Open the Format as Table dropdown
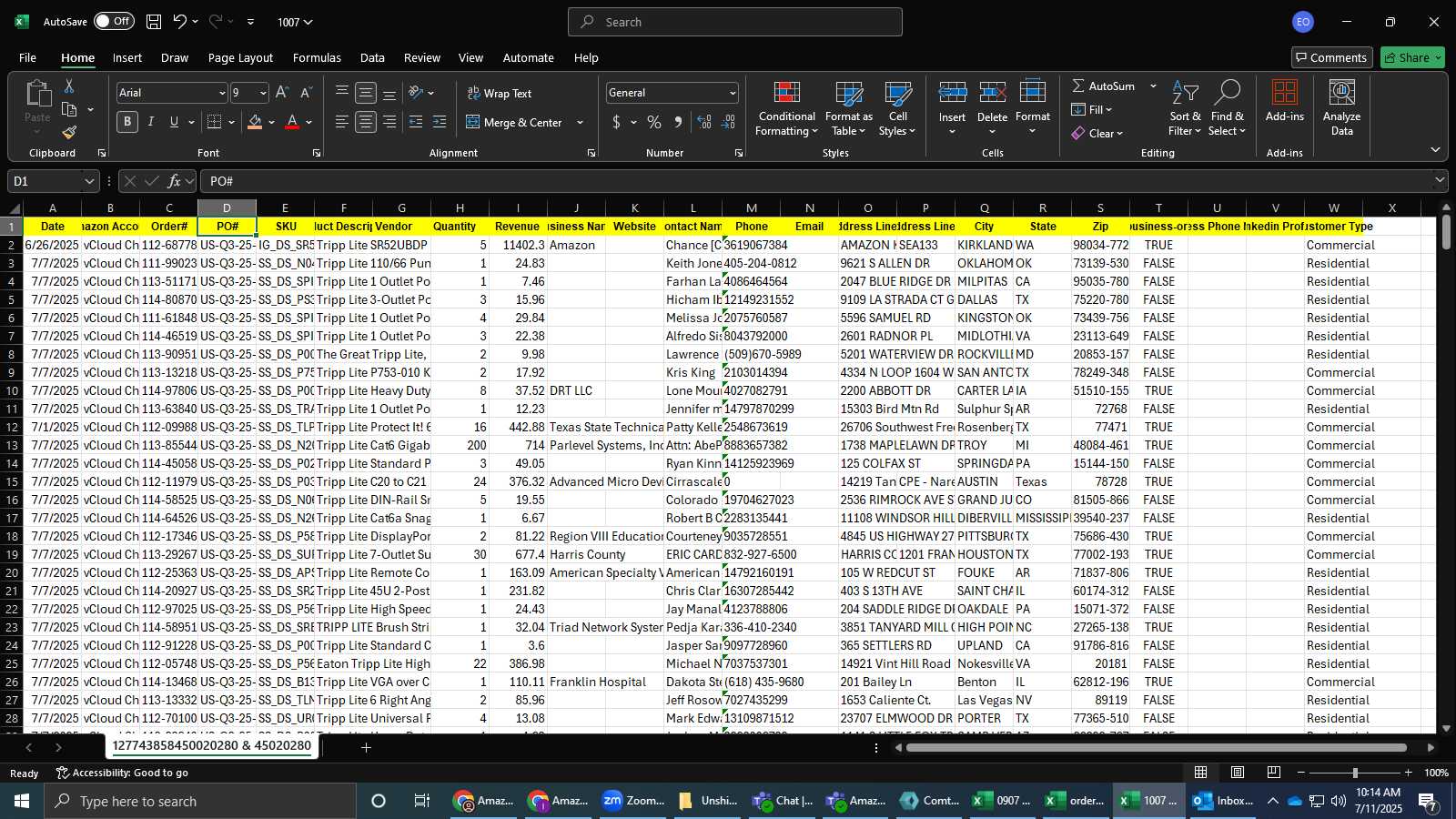This screenshot has height=819, width=1456. [848, 108]
